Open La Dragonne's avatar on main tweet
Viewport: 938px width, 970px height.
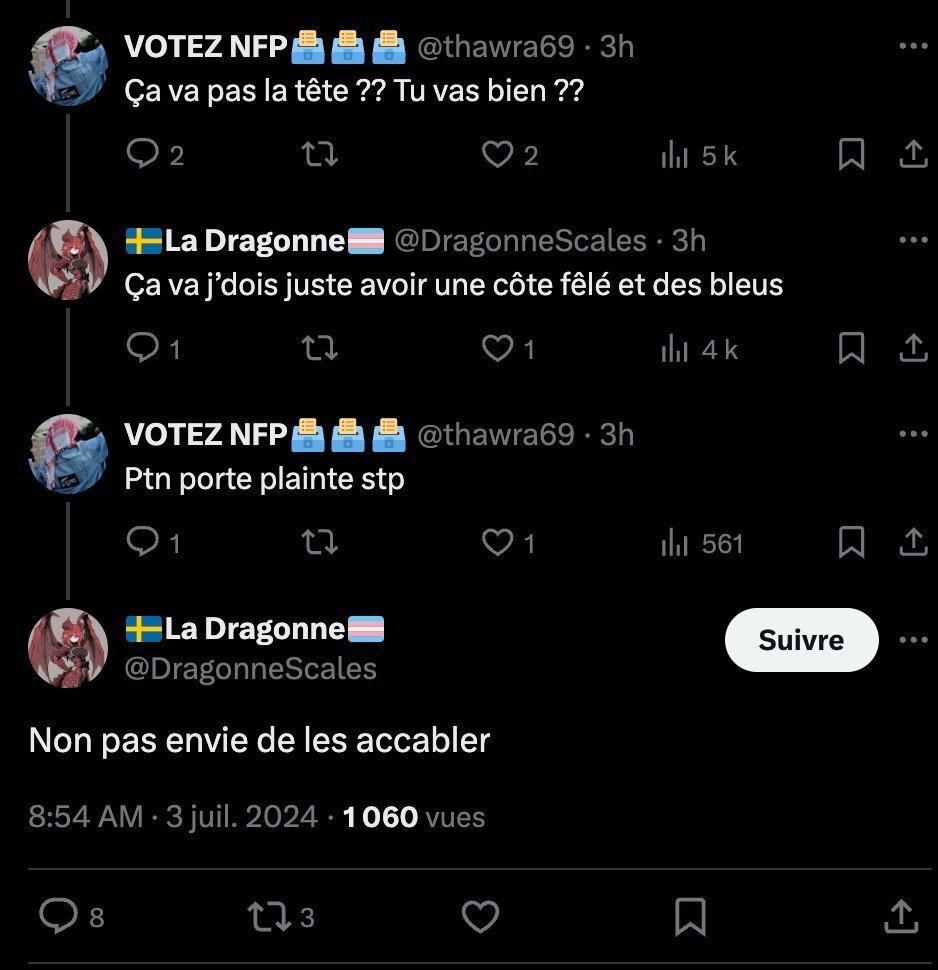tap(67, 647)
